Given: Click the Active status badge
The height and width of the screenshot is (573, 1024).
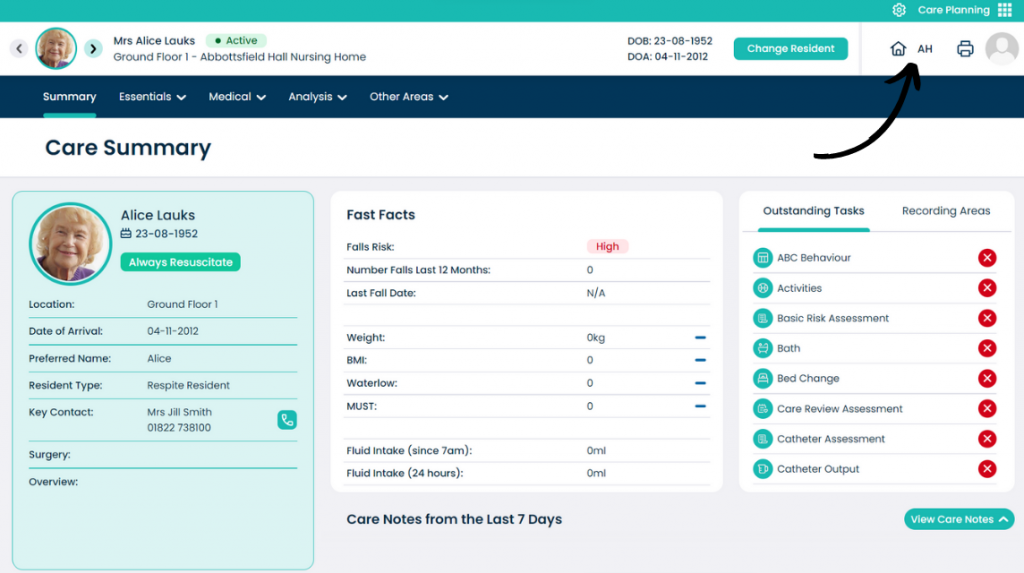Looking at the screenshot, I should 236,41.
